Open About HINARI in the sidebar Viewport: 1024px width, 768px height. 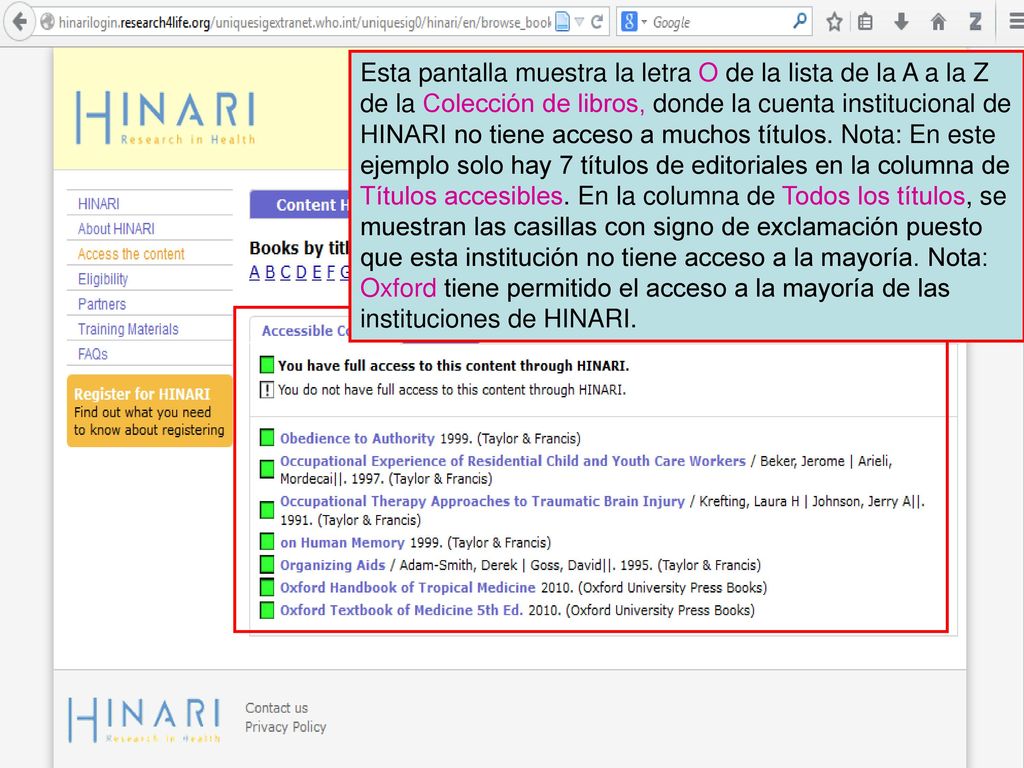[116, 229]
